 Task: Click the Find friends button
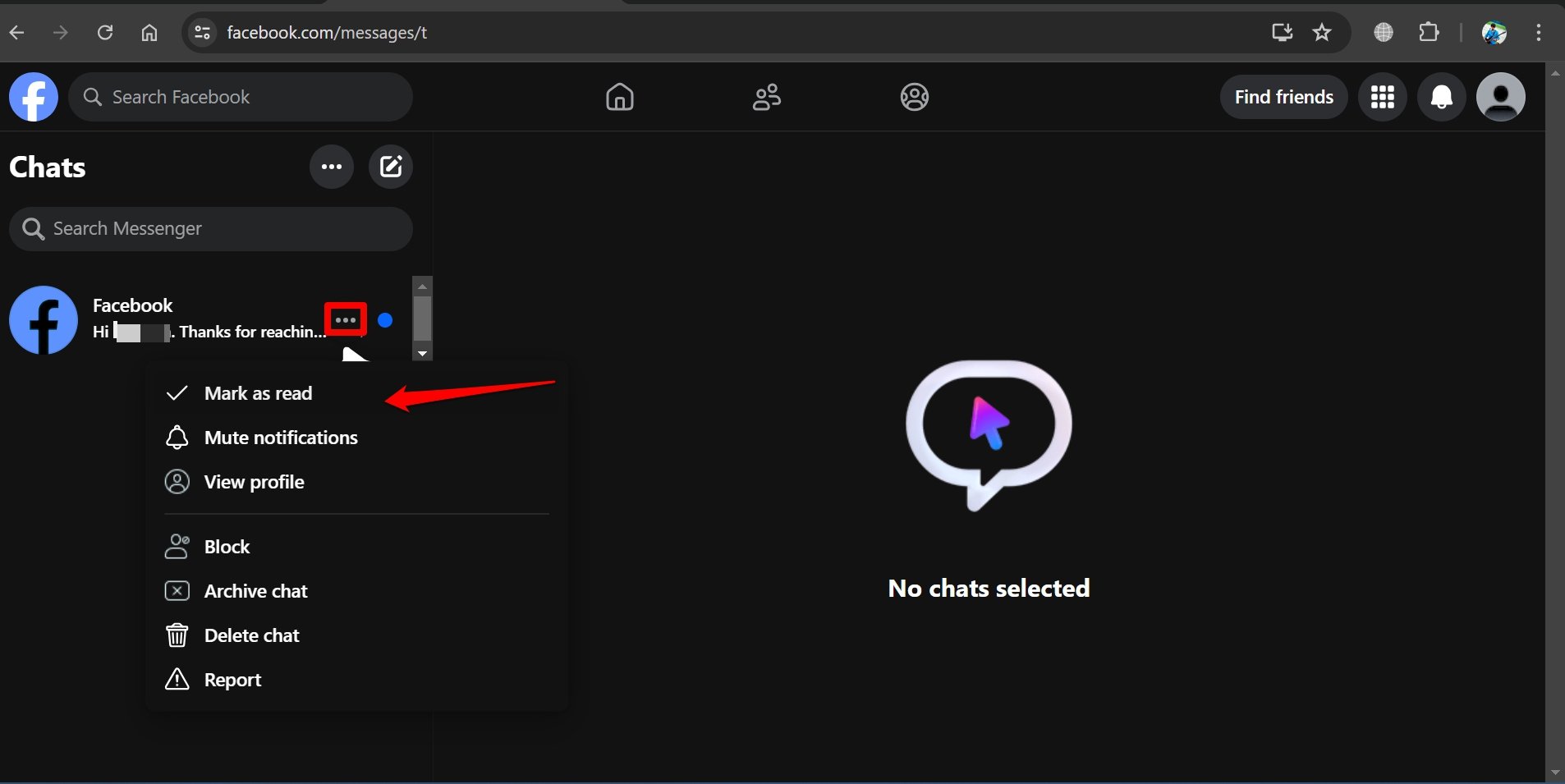1284,97
